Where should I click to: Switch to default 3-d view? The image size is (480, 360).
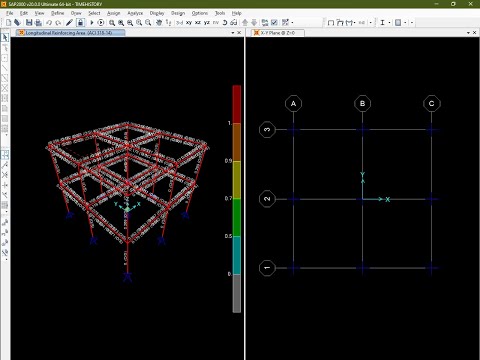tap(180, 22)
